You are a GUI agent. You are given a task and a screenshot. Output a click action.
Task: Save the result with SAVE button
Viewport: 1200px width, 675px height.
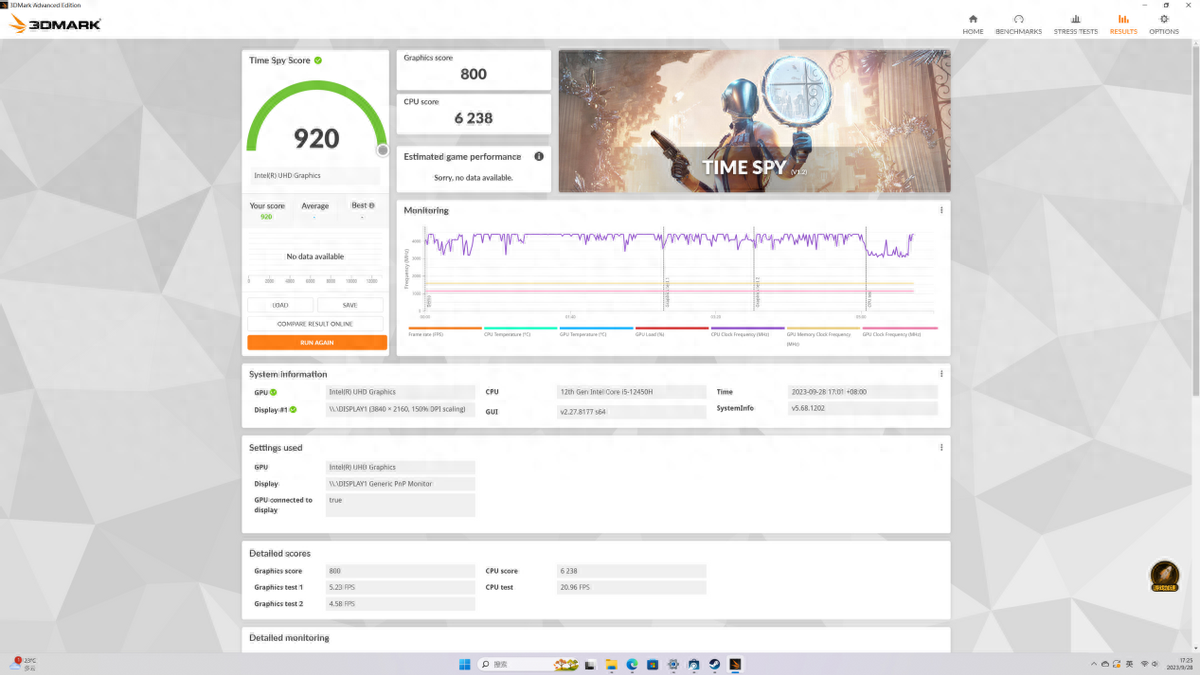coord(350,305)
